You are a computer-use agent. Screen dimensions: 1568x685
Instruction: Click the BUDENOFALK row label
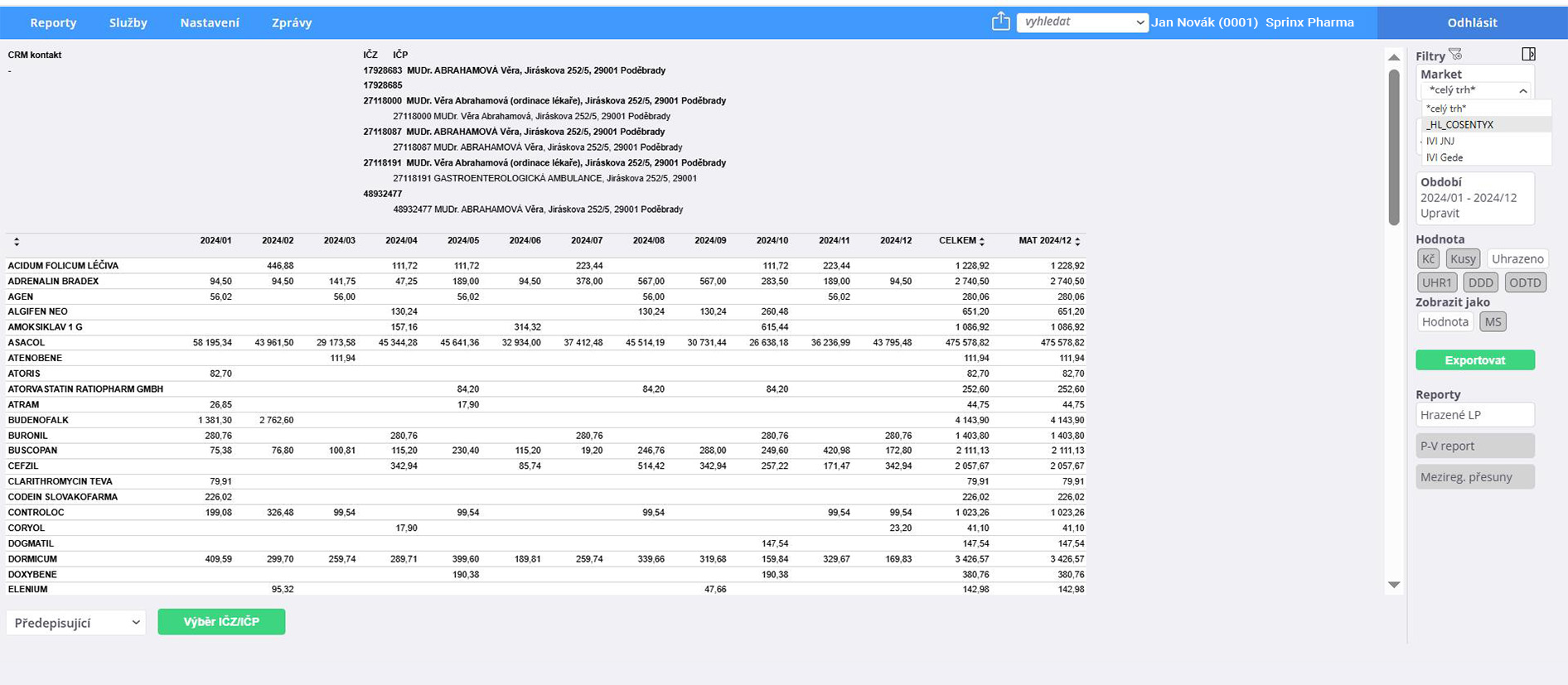(x=38, y=421)
